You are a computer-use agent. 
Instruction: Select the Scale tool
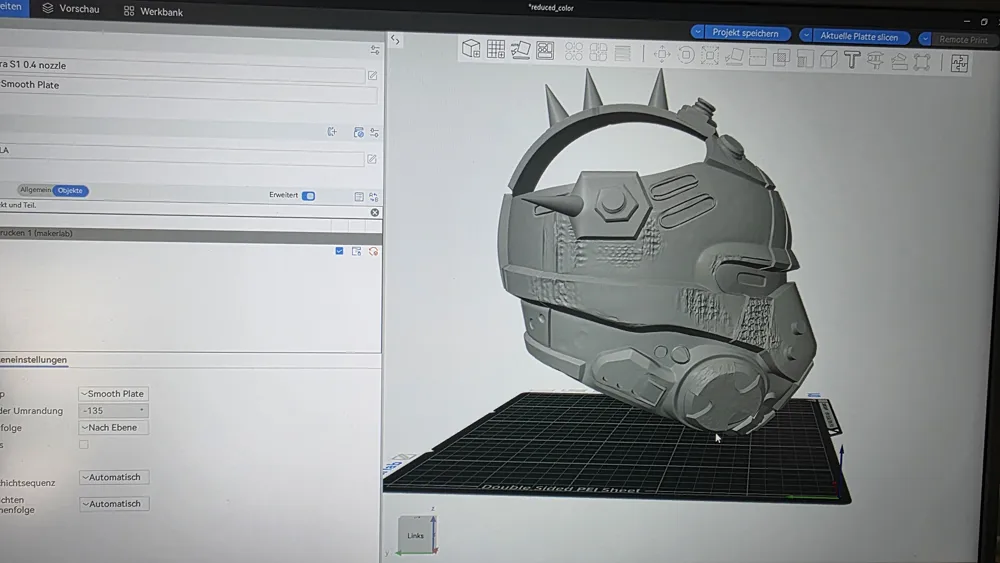(710, 55)
